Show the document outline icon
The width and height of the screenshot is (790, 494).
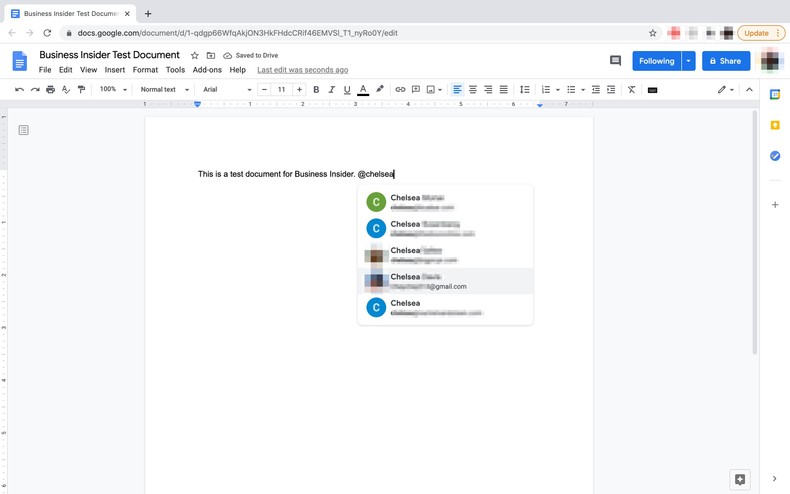[x=24, y=130]
